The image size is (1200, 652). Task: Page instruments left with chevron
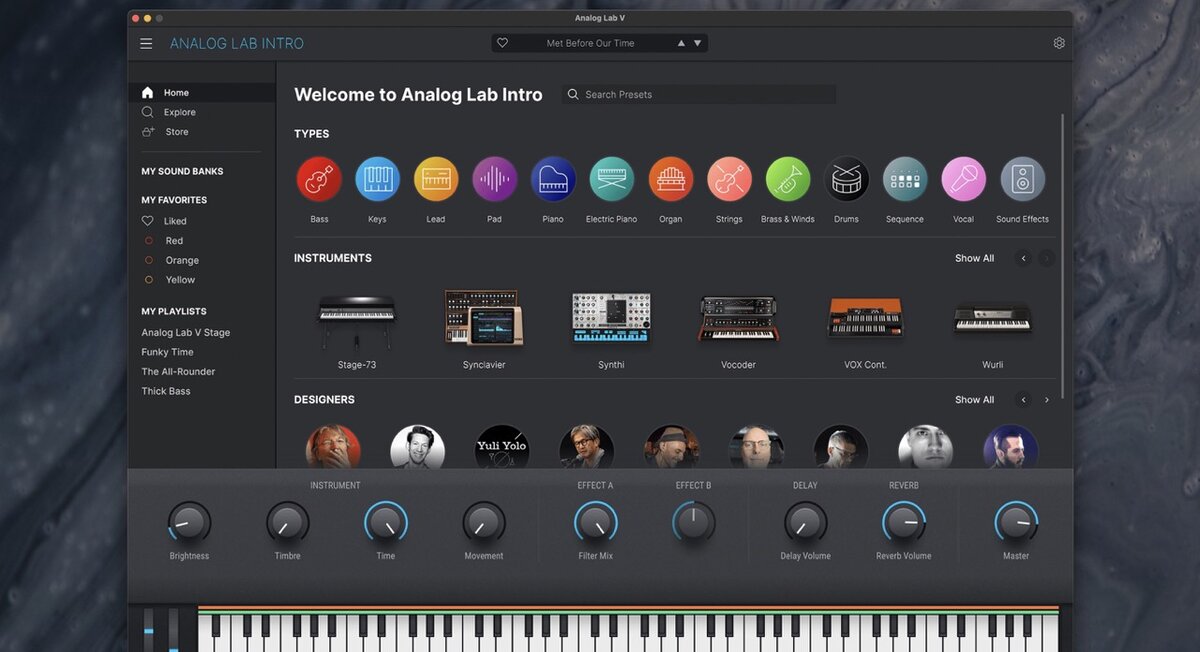(x=1023, y=258)
